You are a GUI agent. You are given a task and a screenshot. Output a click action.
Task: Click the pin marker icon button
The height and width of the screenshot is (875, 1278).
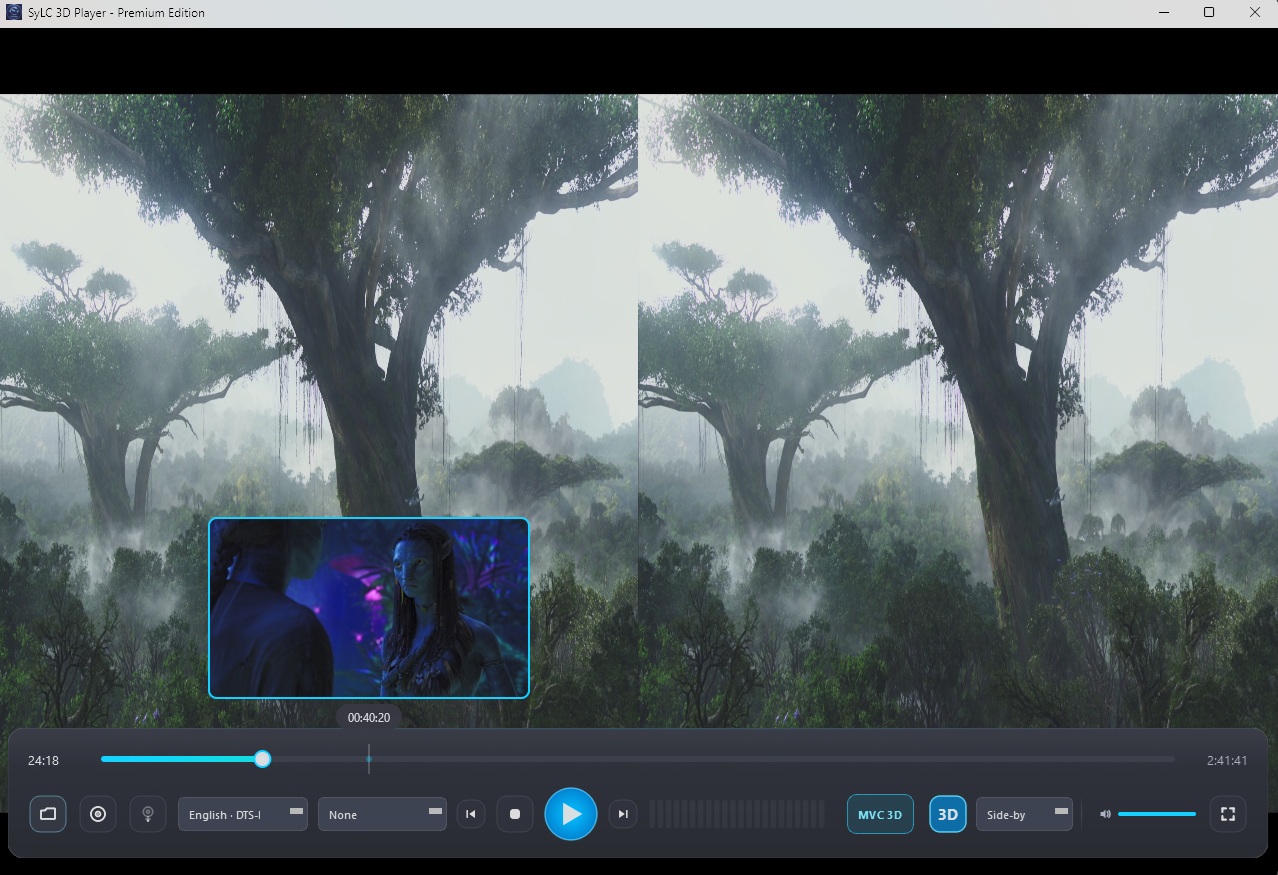(x=148, y=814)
